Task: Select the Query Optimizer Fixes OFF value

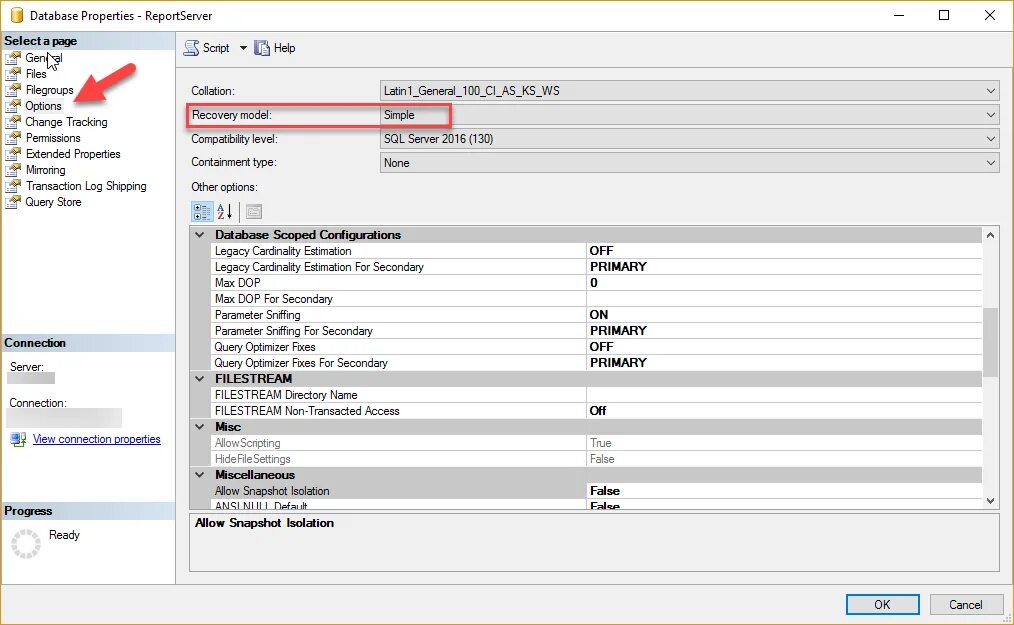Action: coord(784,347)
